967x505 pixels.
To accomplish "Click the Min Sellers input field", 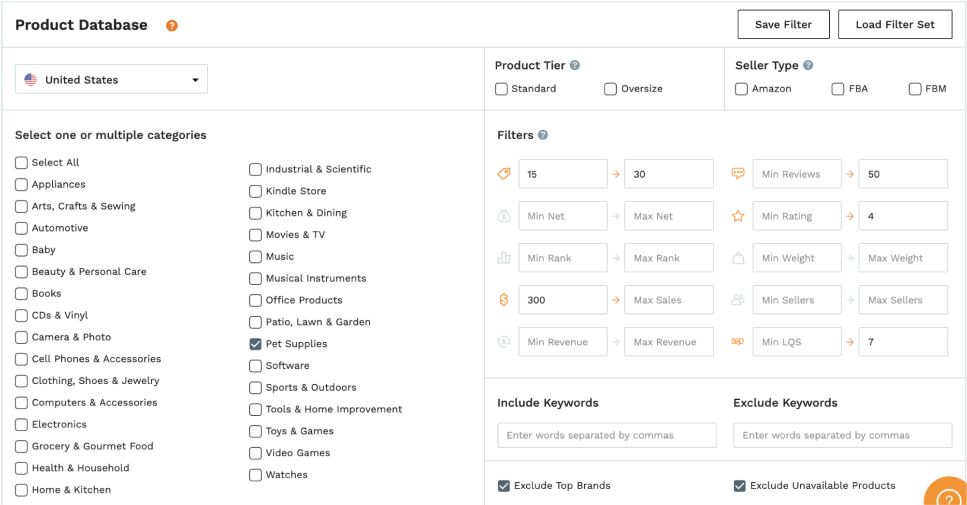I will pyautogui.click(x=797, y=300).
